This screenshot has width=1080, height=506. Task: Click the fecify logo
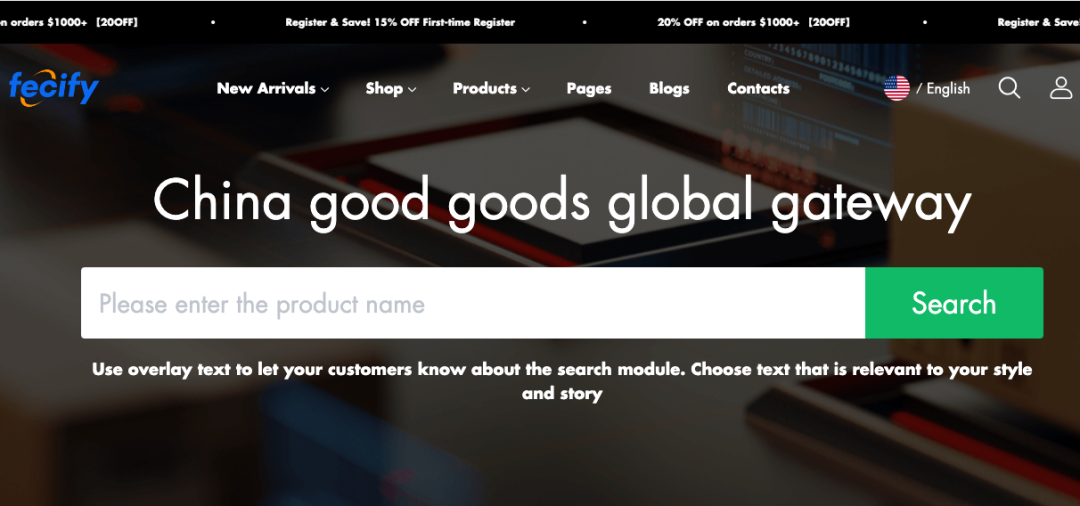tap(54, 88)
